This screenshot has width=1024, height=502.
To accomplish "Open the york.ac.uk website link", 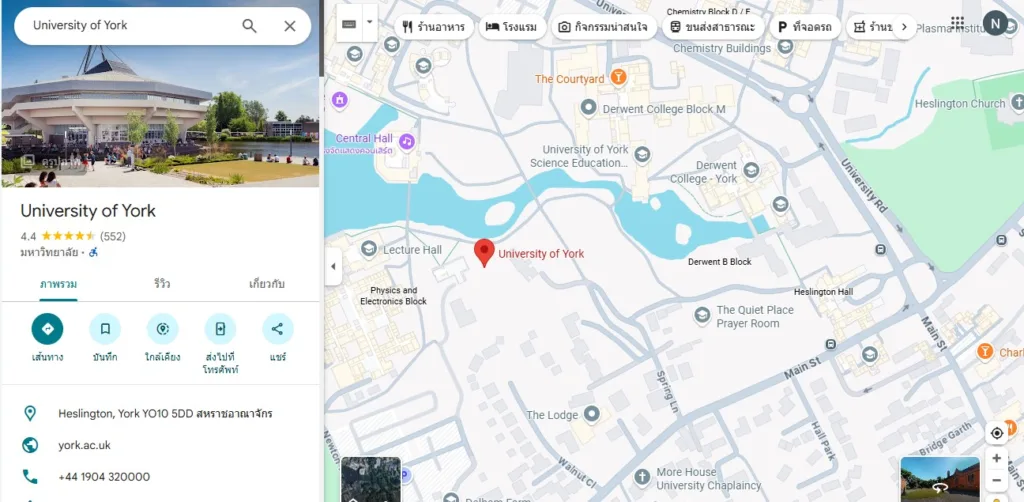I will [84, 445].
